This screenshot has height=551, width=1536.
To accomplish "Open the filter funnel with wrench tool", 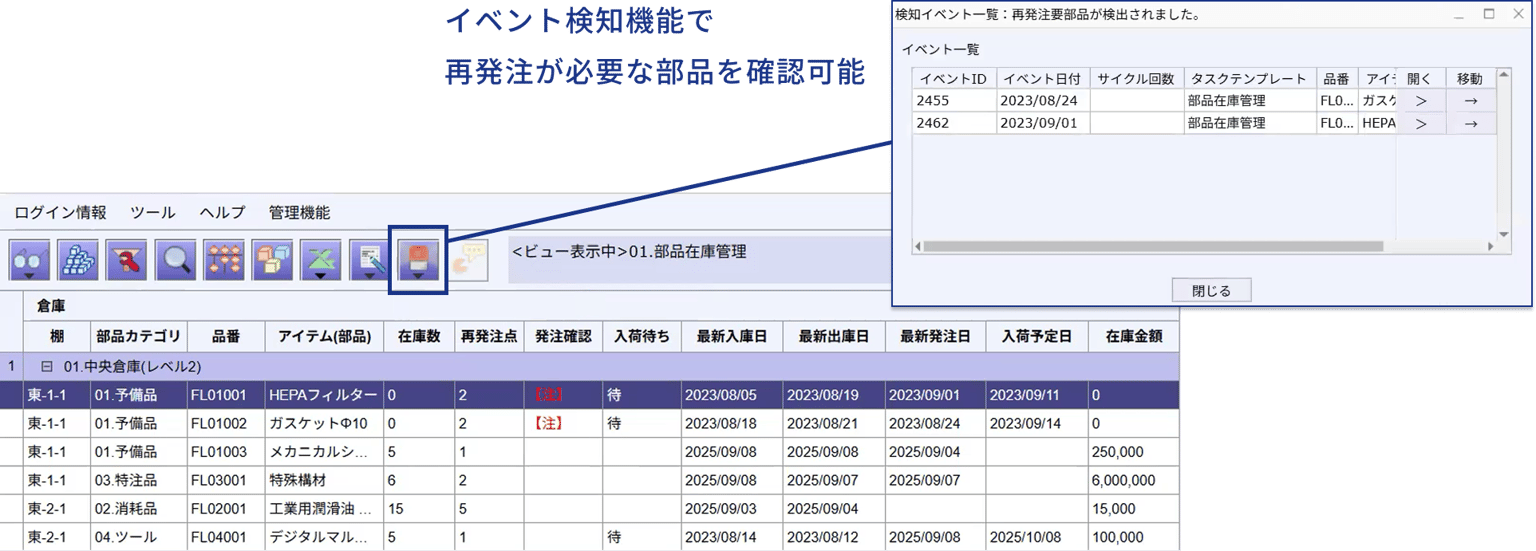I will pyautogui.click(x=127, y=260).
